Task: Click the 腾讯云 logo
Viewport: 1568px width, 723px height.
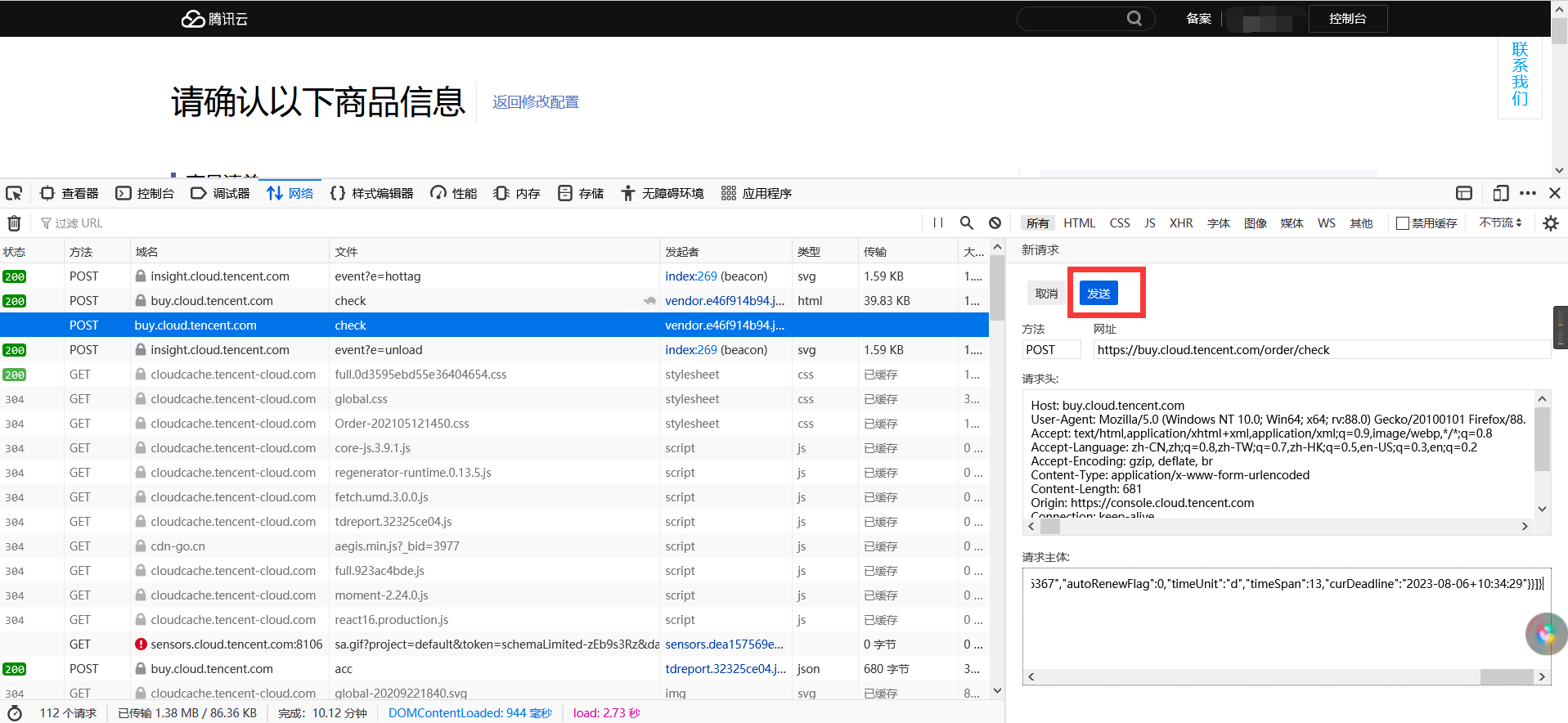Action: click(x=214, y=18)
